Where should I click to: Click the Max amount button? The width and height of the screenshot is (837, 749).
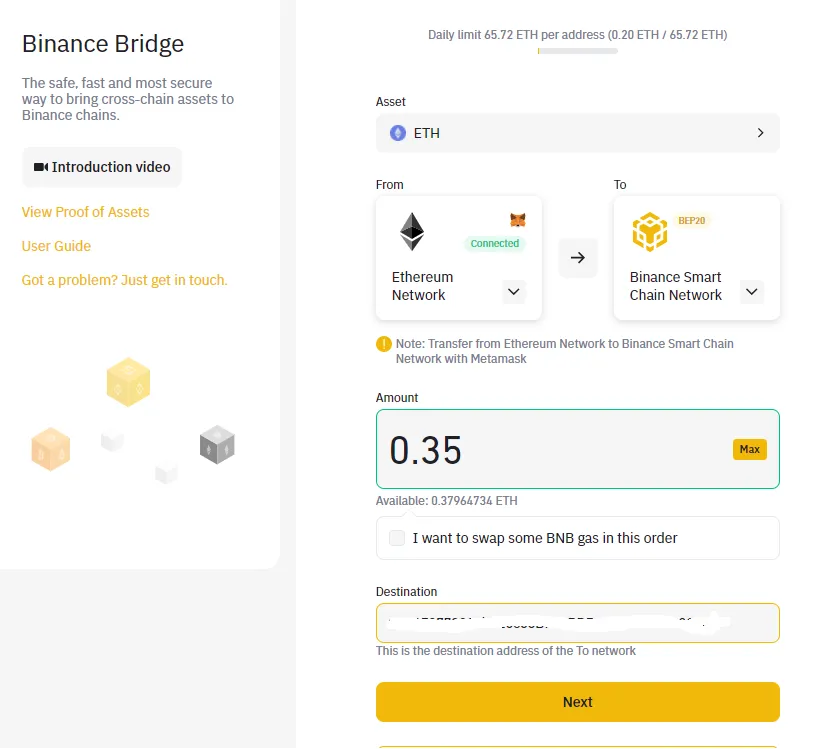(749, 450)
